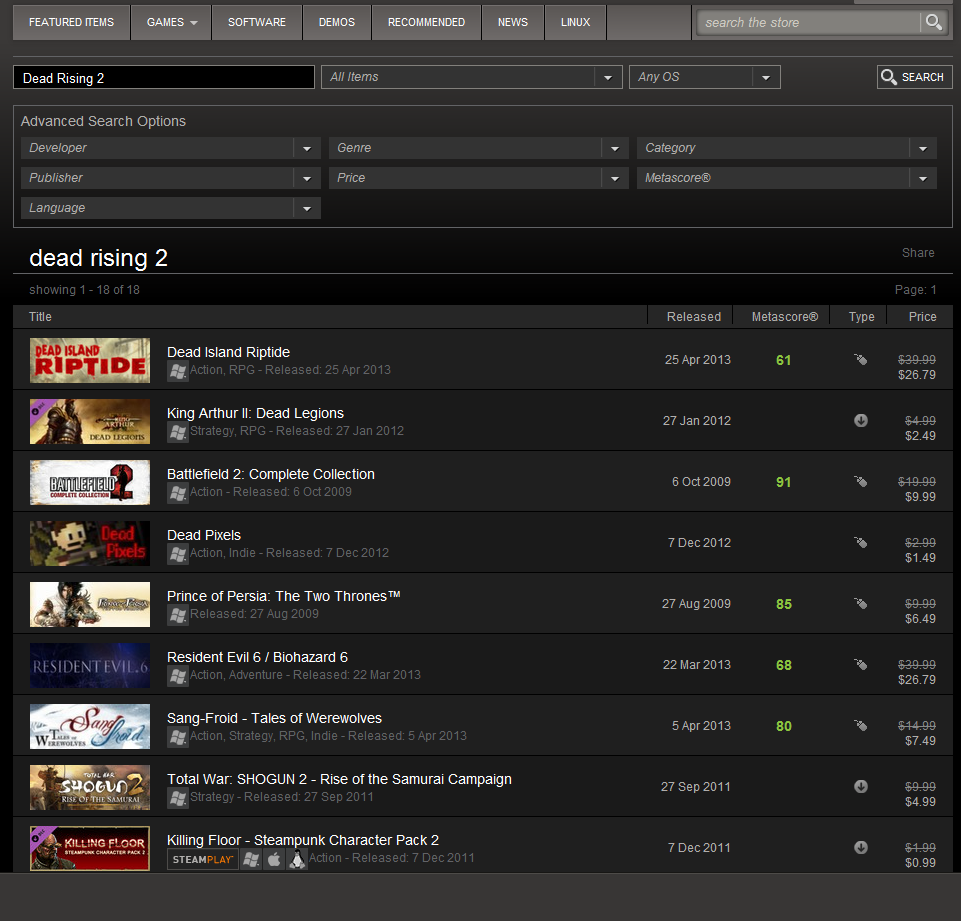Viewport: 961px width, 921px height.
Task: Sort results by the Released column header
Action: click(693, 317)
